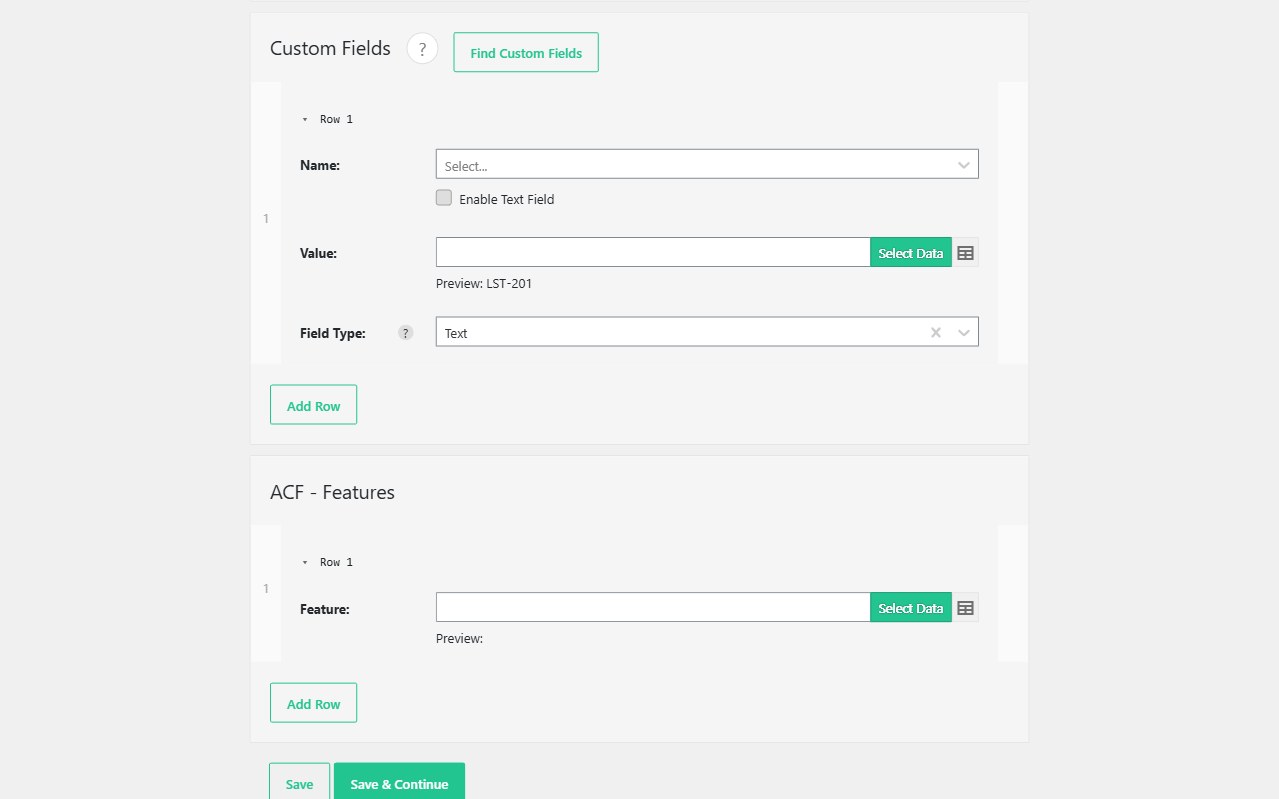Click the Preview: LST-201 text
Screen dimensions: 1279x799
484,283
